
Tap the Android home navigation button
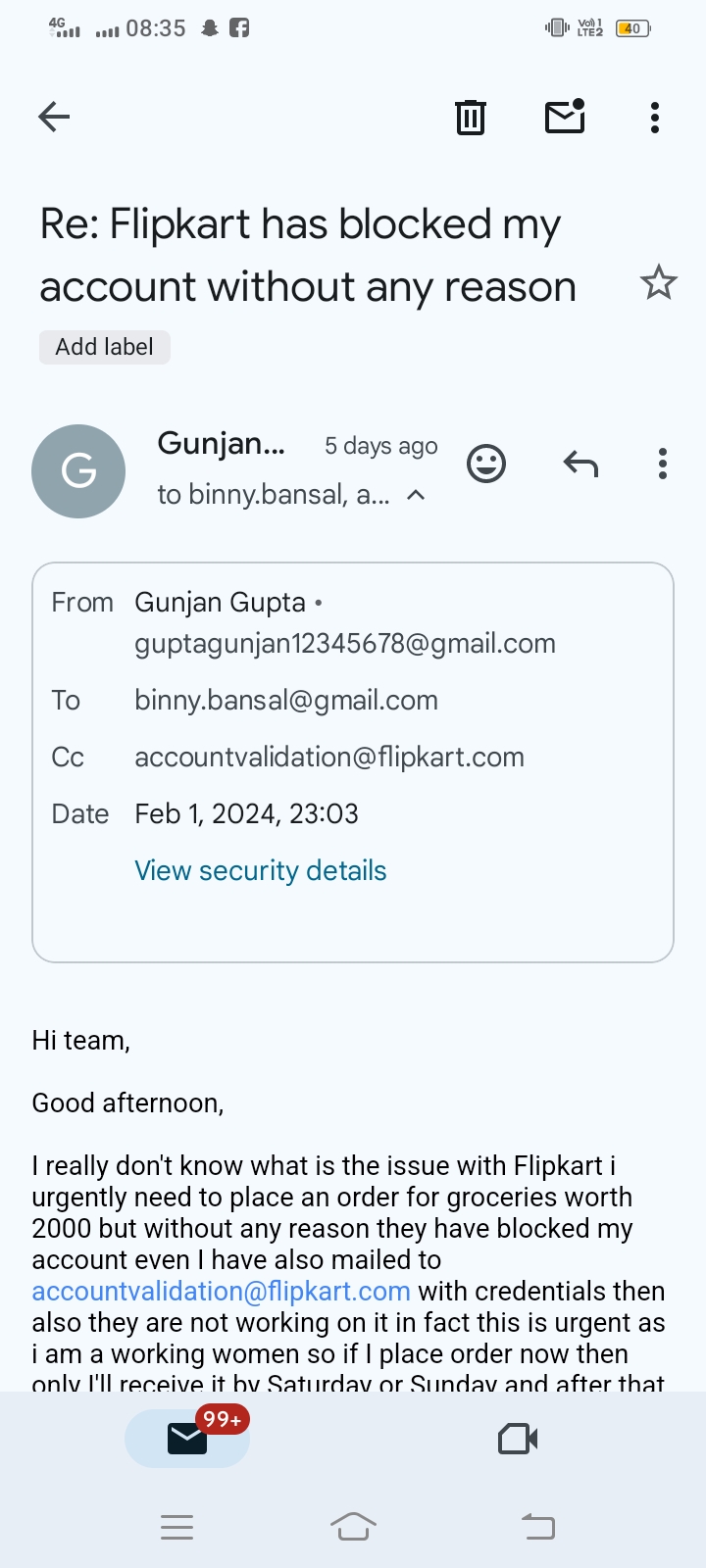point(353,1526)
